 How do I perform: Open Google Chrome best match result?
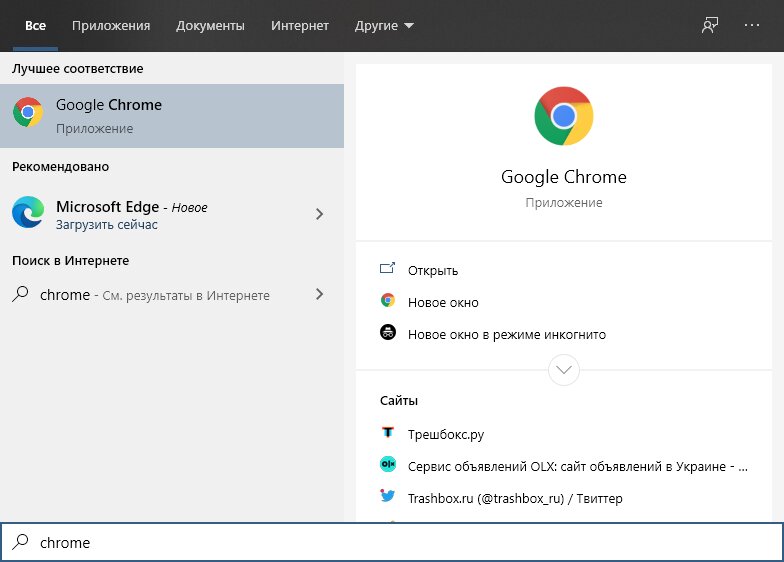(x=172, y=116)
